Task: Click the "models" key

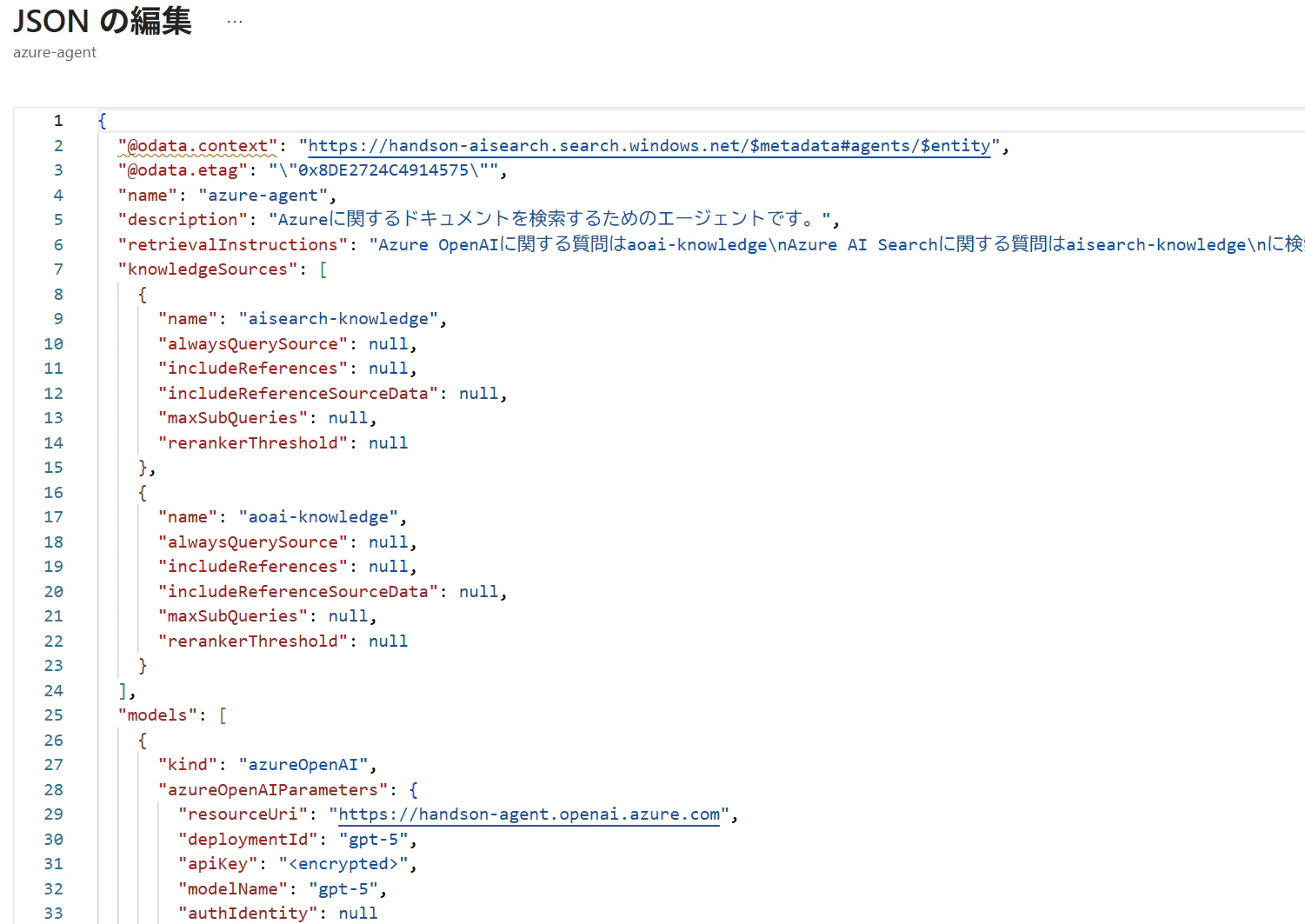Action: 157,715
